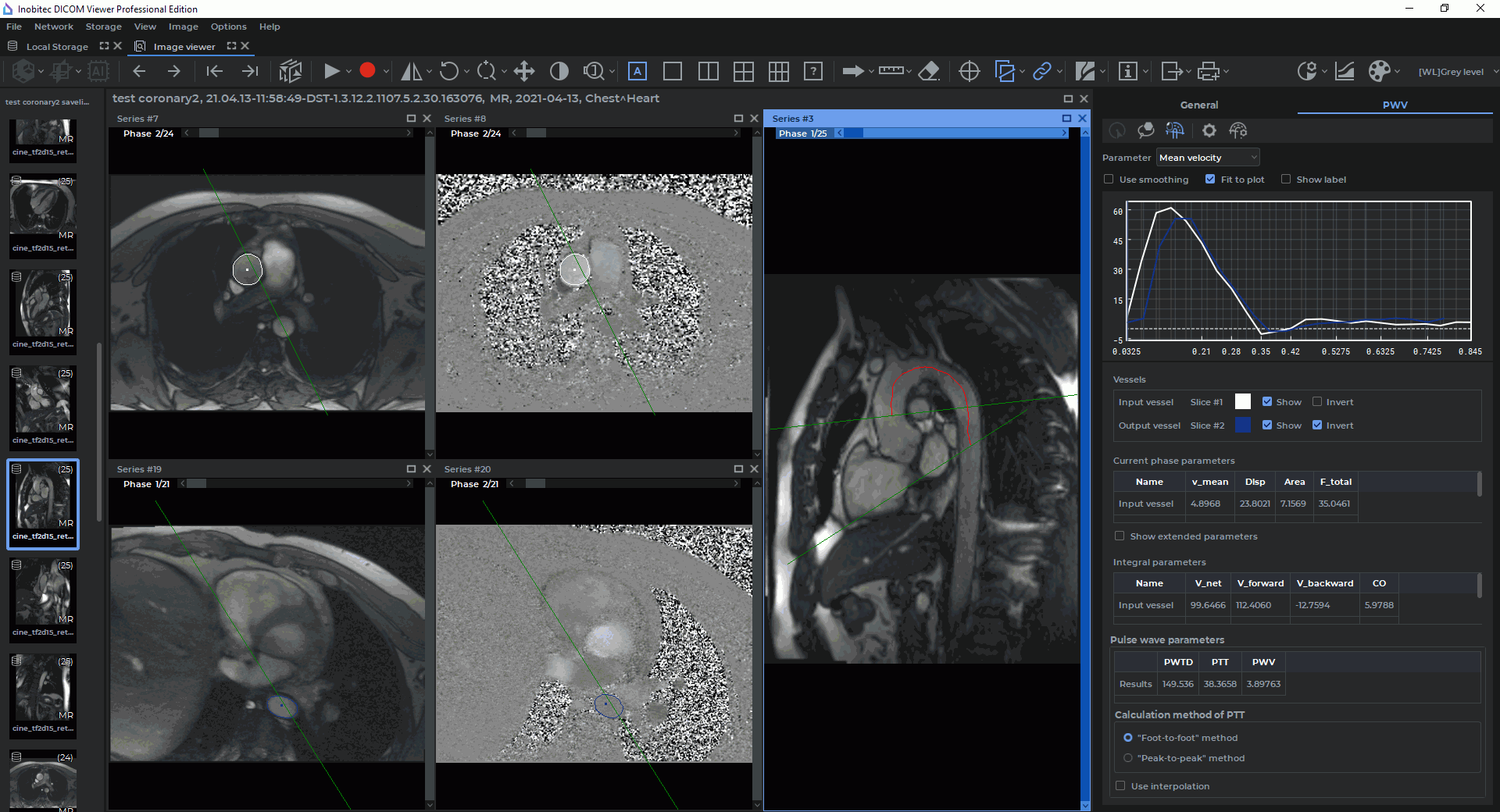Click the link series synchronization icon

pyautogui.click(x=1041, y=71)
